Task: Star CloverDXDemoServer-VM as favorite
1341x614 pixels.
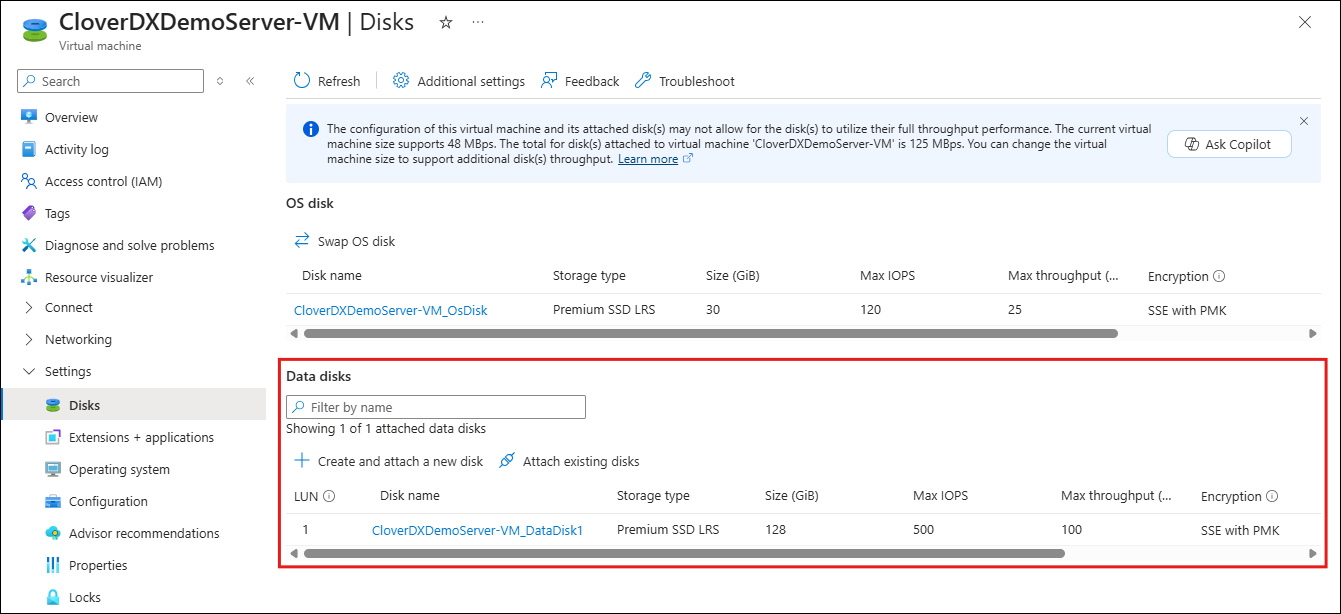Action: 446,21
